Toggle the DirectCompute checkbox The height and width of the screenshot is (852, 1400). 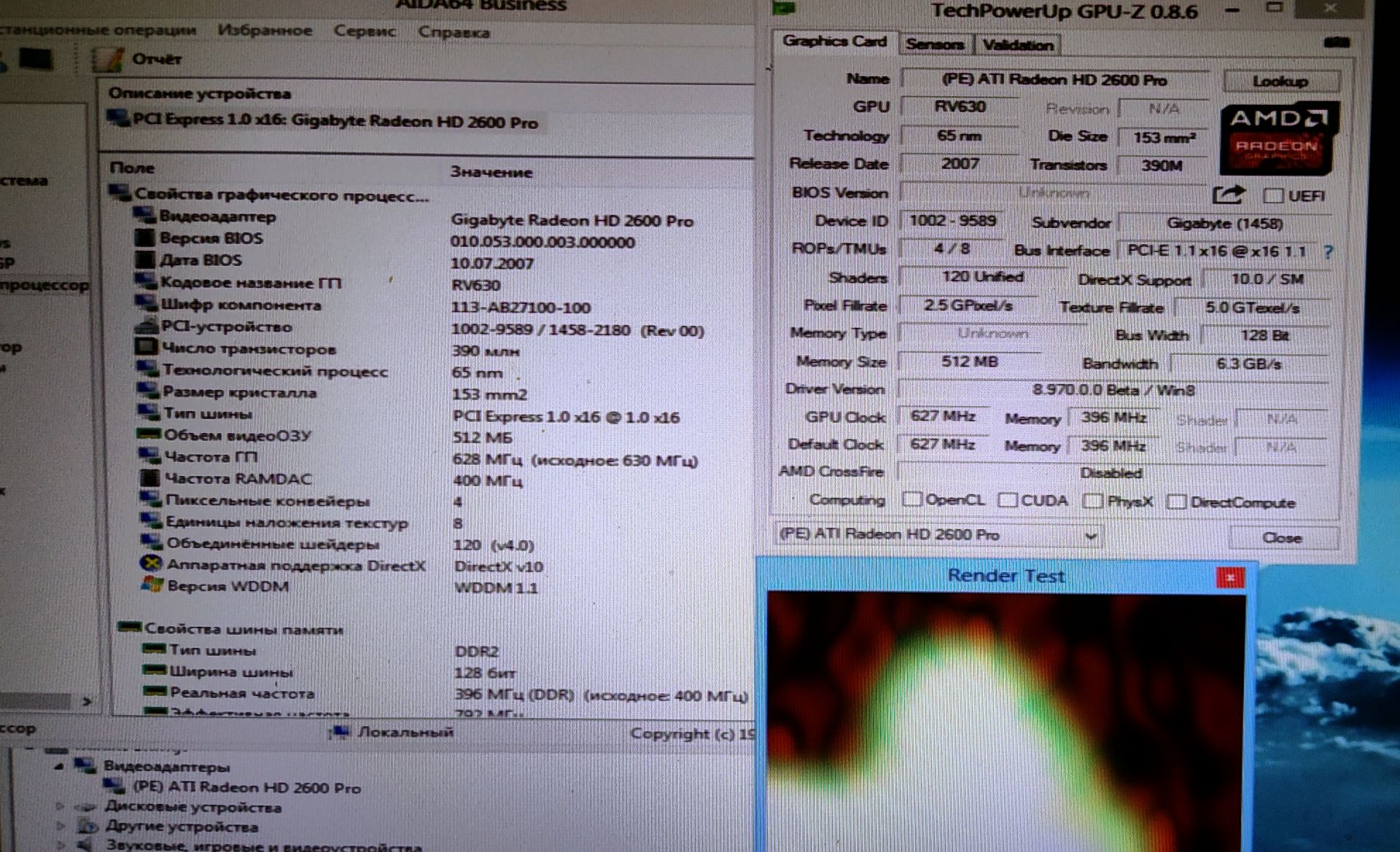1176,501
